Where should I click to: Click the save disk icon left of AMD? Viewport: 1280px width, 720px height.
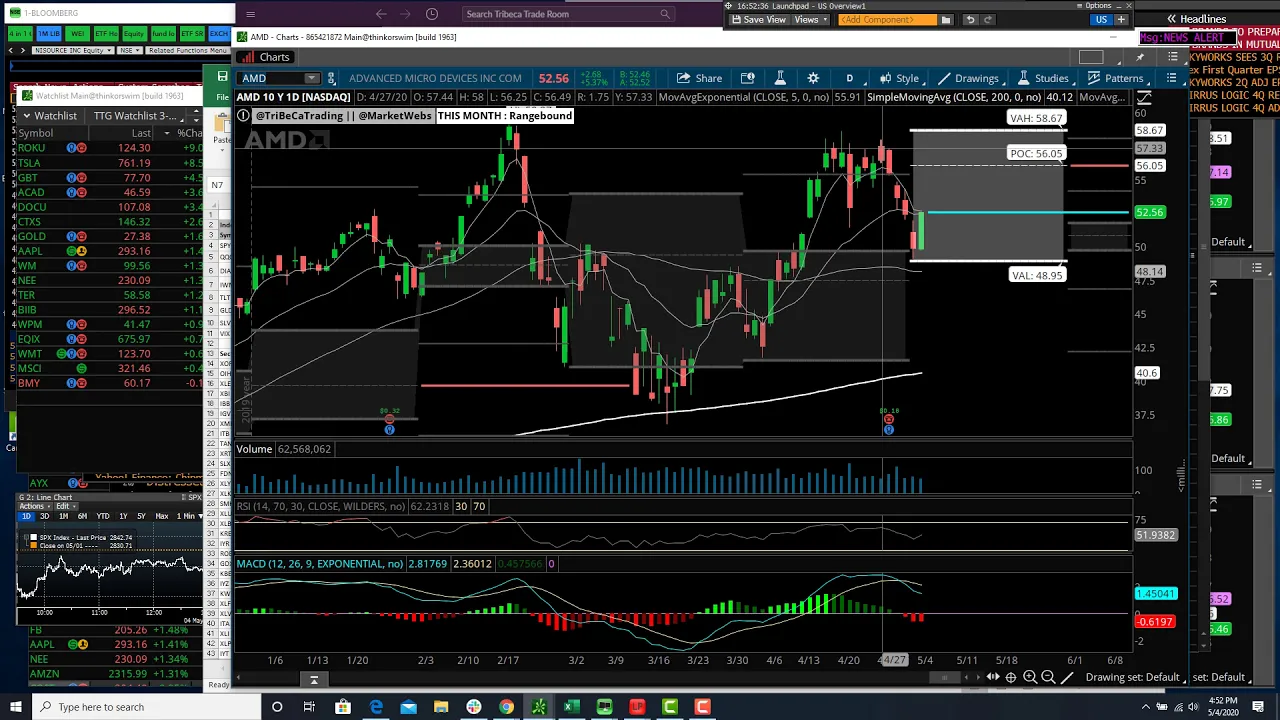click(222, 77)
